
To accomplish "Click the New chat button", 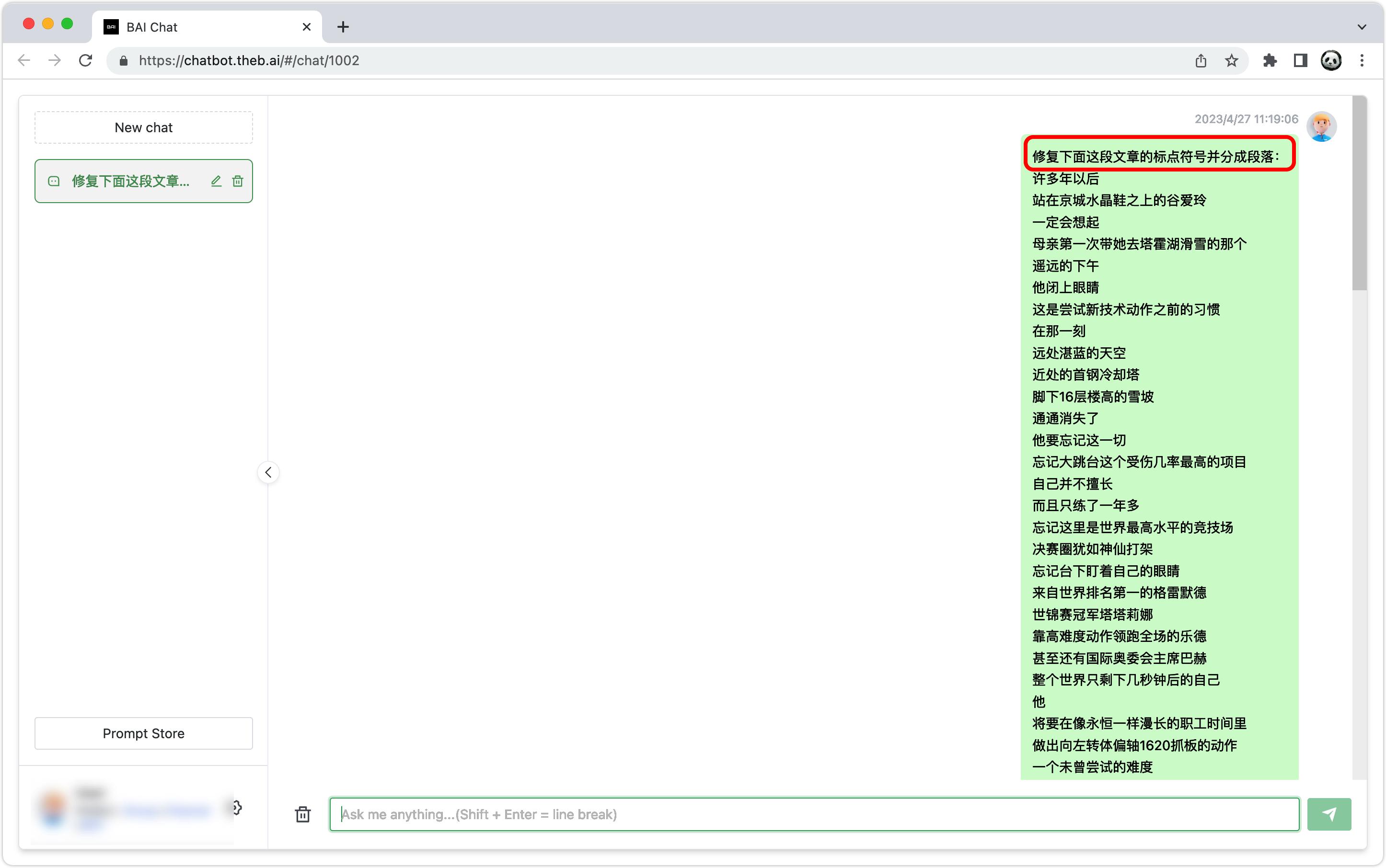I will pos(144,127).
